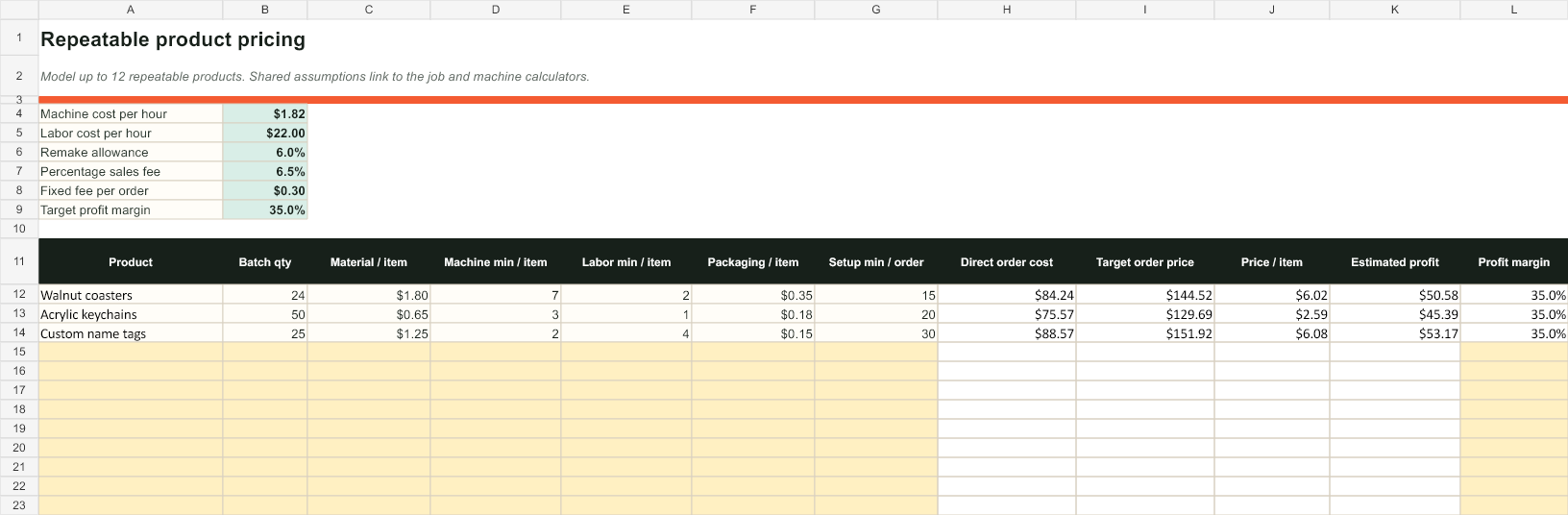Click the Machine cost per hour value $1.82
The image size is (1568, 515).
click(x=265, y=113)
